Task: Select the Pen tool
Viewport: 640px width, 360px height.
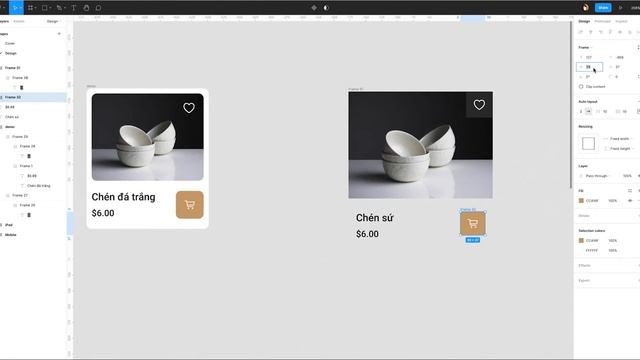Action: click(x=60, y=8)
